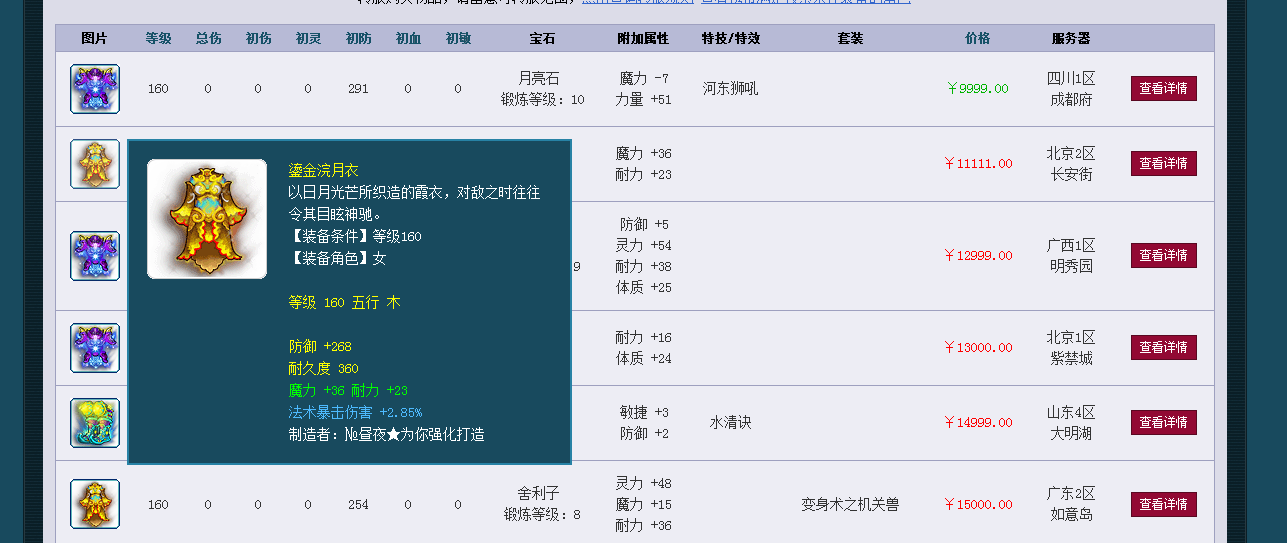This screenshot has width=1287, height=543.
Task: Click 锻炼等级：10 in the first row
Action: tap(543, 99)
